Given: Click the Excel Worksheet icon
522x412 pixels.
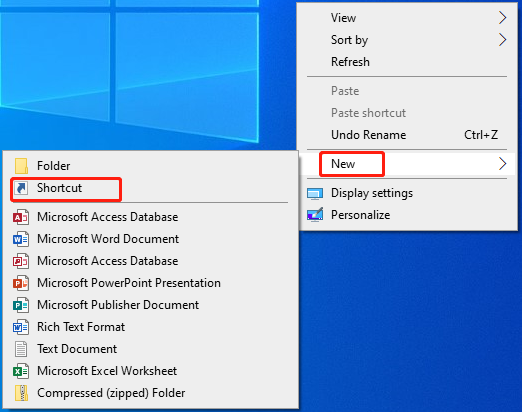Looking at the screenshot, I should tap(21, 371).
